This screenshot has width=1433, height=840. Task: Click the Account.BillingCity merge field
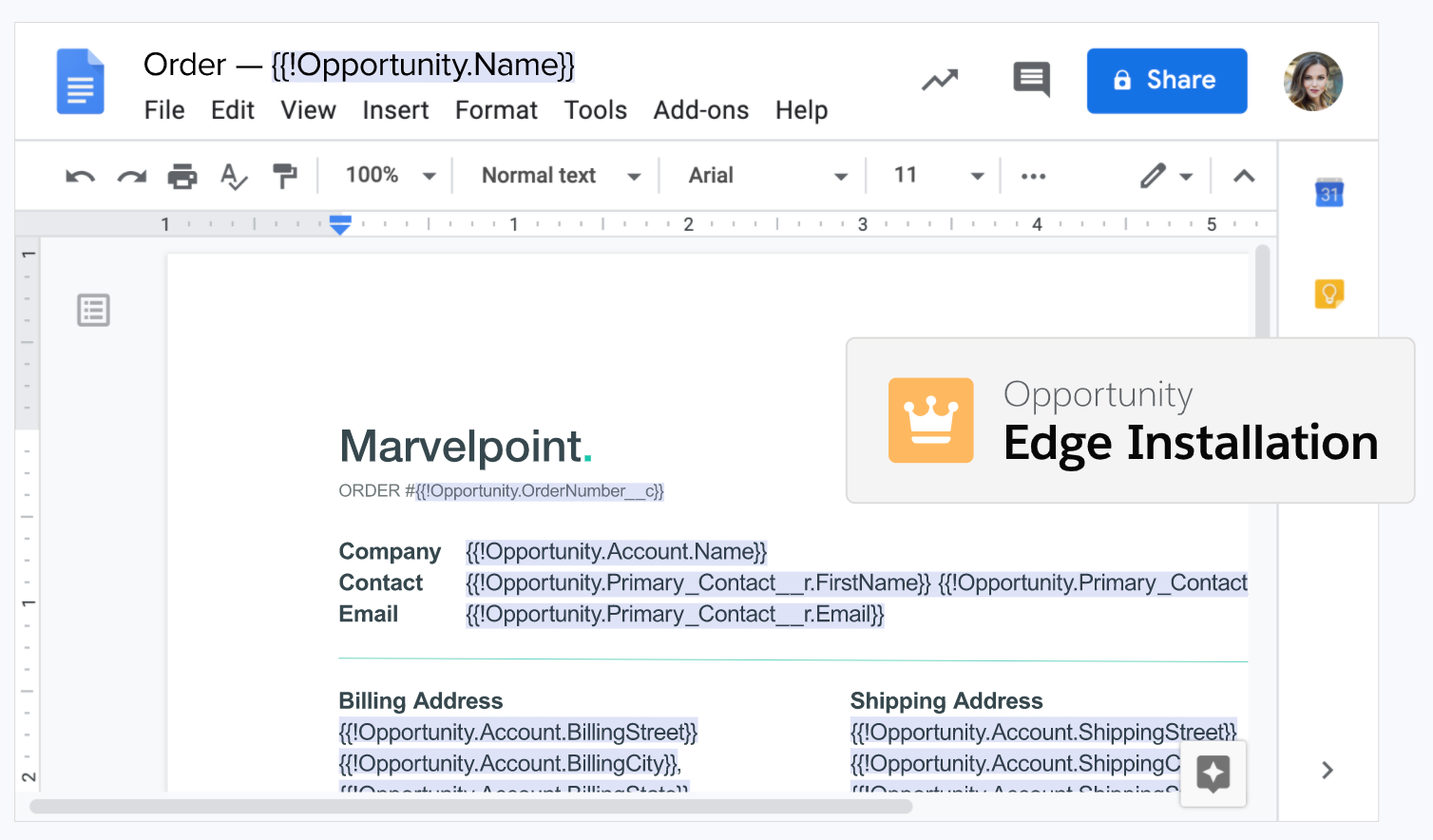[x=510, y=764]
